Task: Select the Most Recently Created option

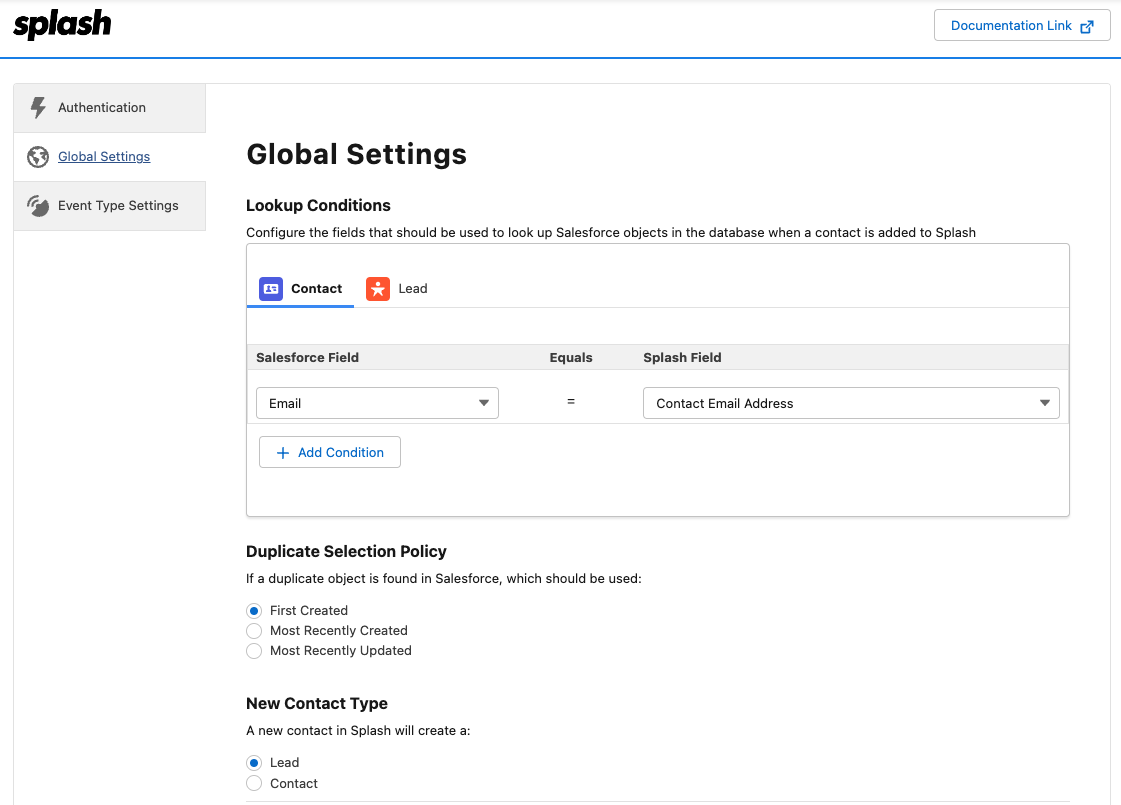Action: 254,631
